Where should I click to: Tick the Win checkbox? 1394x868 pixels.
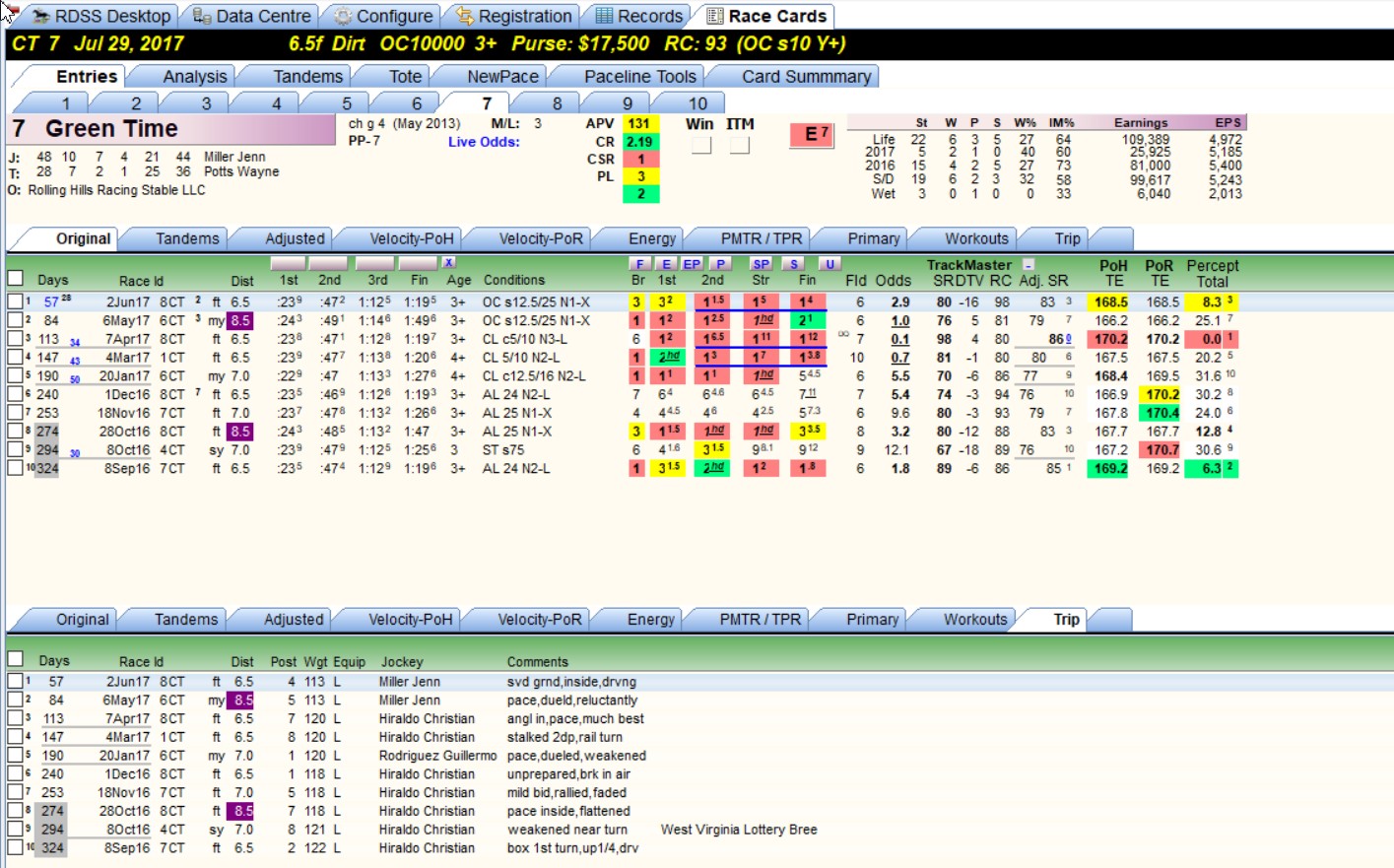pos(700,145)
